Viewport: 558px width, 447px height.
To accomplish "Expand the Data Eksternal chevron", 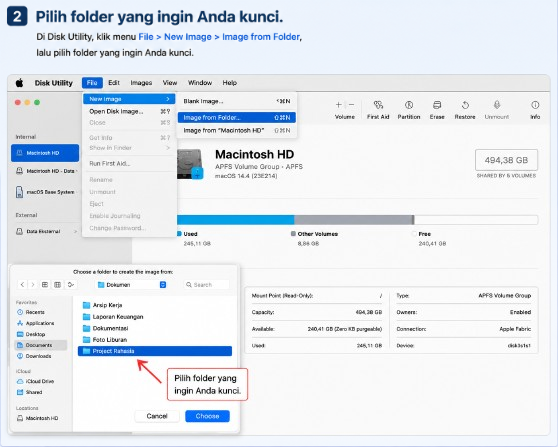I will (x=75, y=232).
